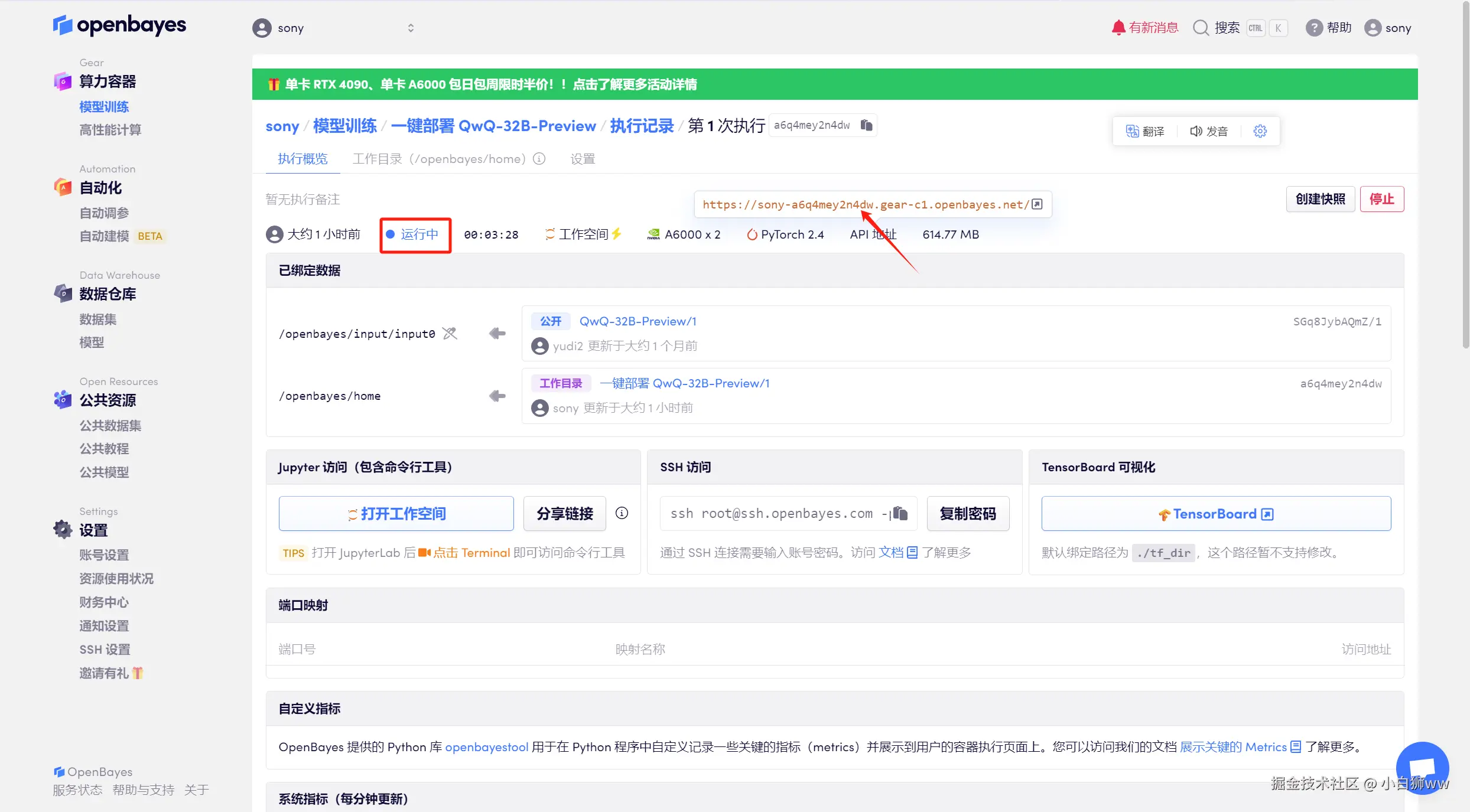This screenshot has width=1470, height=812.
Task: Open the help menu
Action: click(x=1329, y=28)
